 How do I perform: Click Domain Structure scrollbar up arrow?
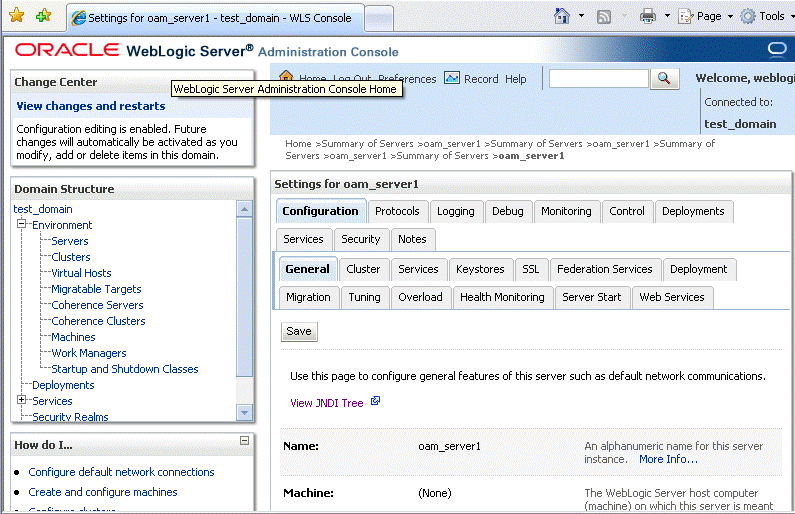(244, 209)
